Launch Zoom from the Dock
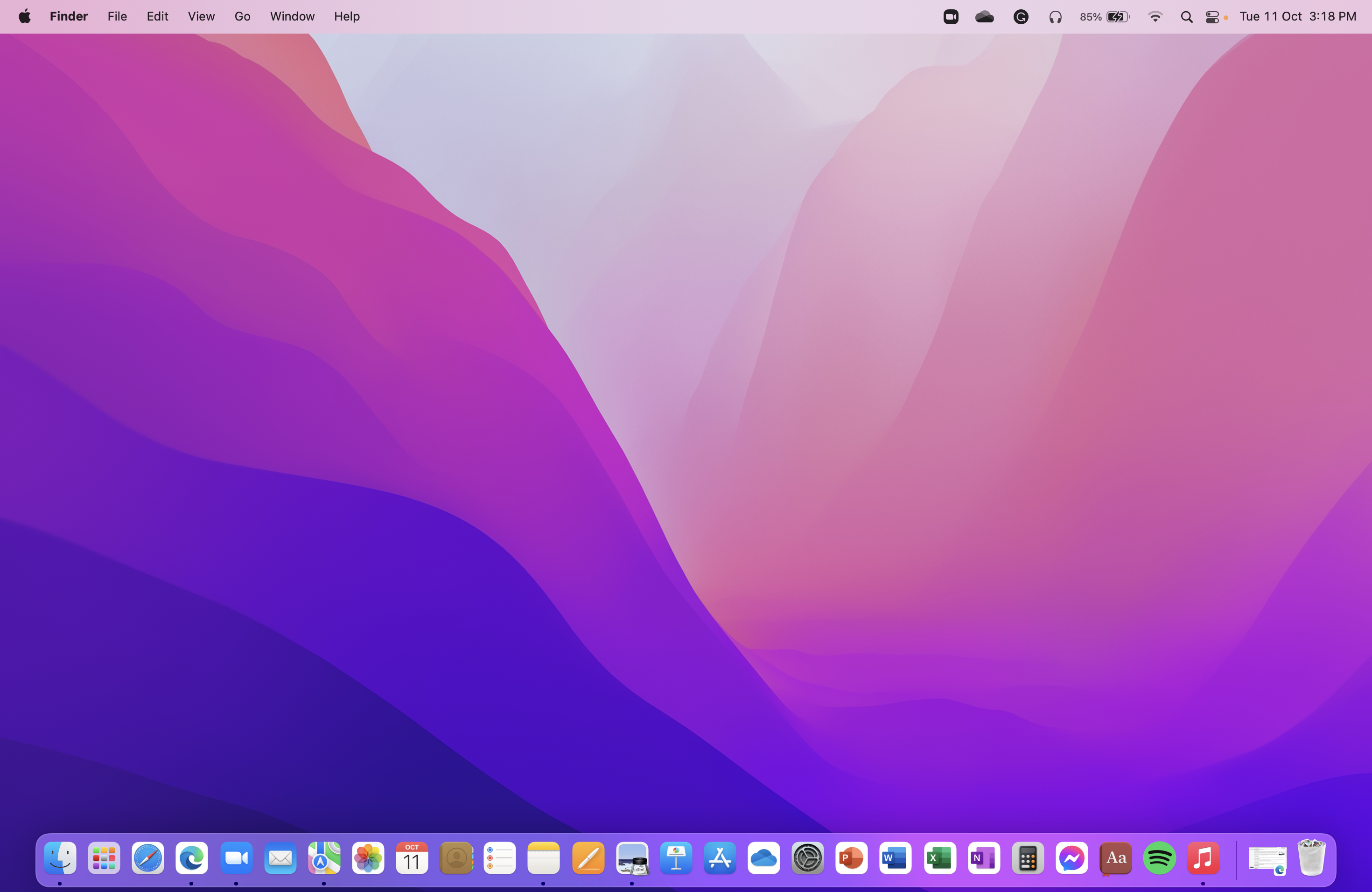 point(236,858)
